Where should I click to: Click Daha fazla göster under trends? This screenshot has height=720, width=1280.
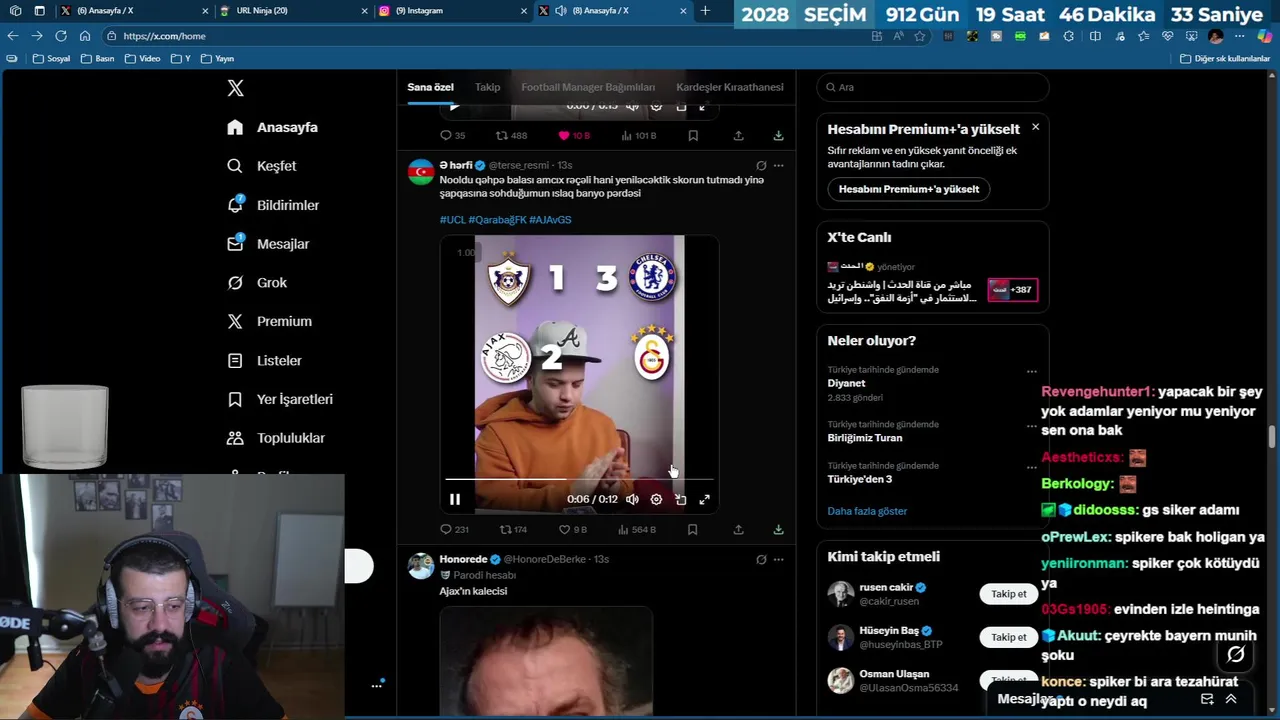click(x=867, y=511)
